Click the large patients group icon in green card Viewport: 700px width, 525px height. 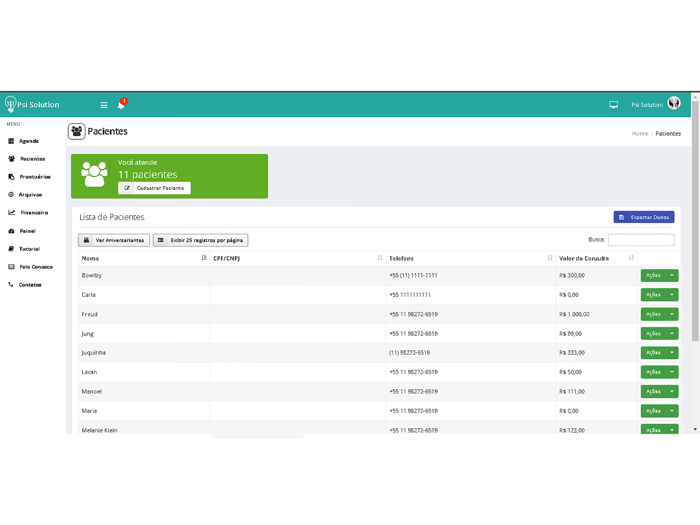[x=94, y=174]
